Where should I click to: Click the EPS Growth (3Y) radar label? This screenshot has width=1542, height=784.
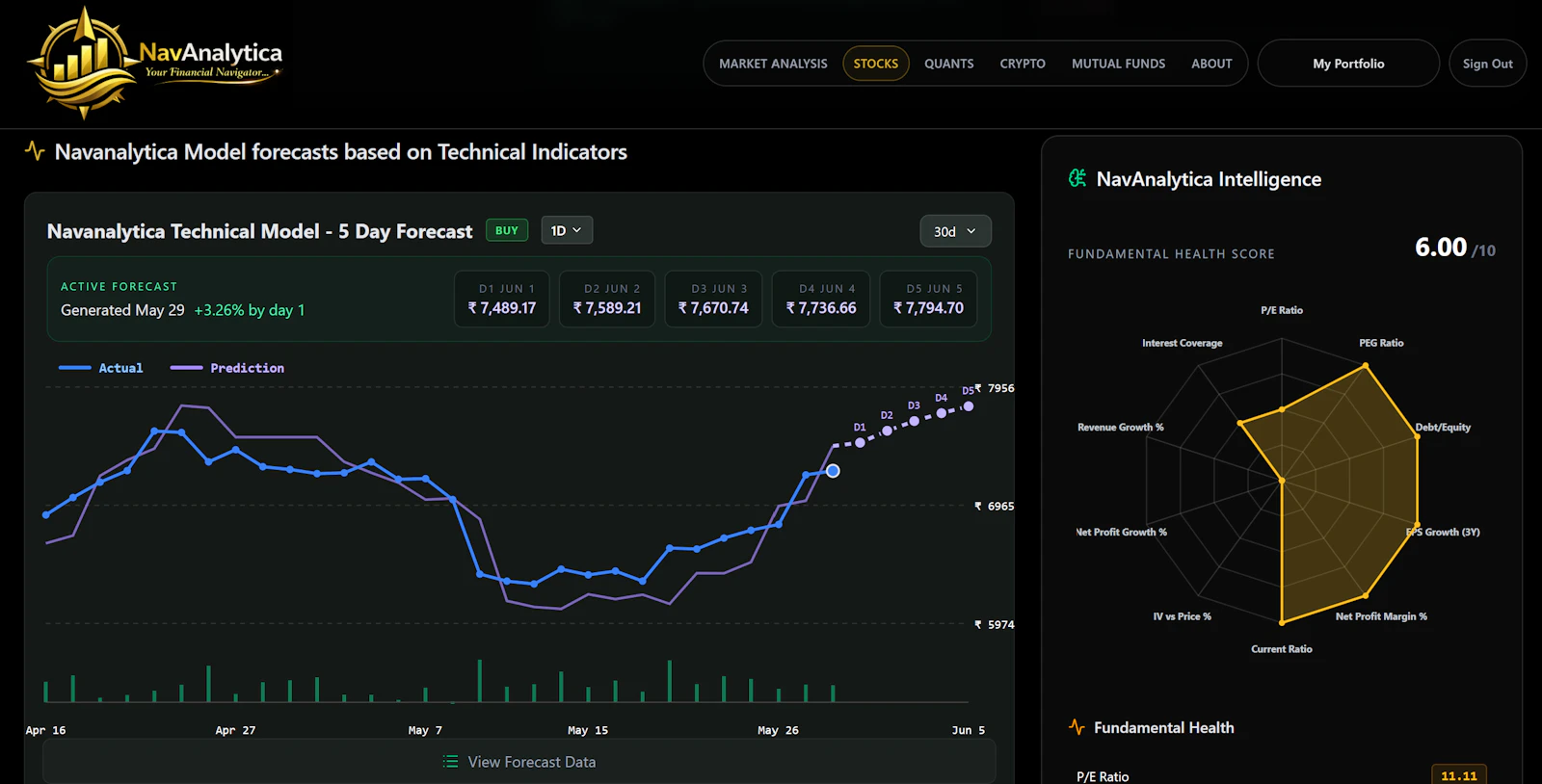coord(1443,532)
